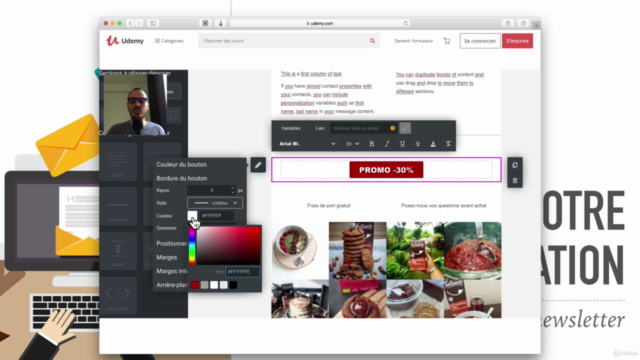
Task: Select the Lien option in text toolbar
Action: (x=320, y=128)
